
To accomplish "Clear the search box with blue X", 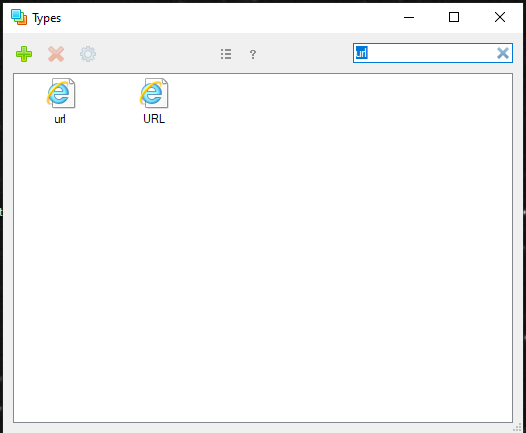I will coord(503,53).
